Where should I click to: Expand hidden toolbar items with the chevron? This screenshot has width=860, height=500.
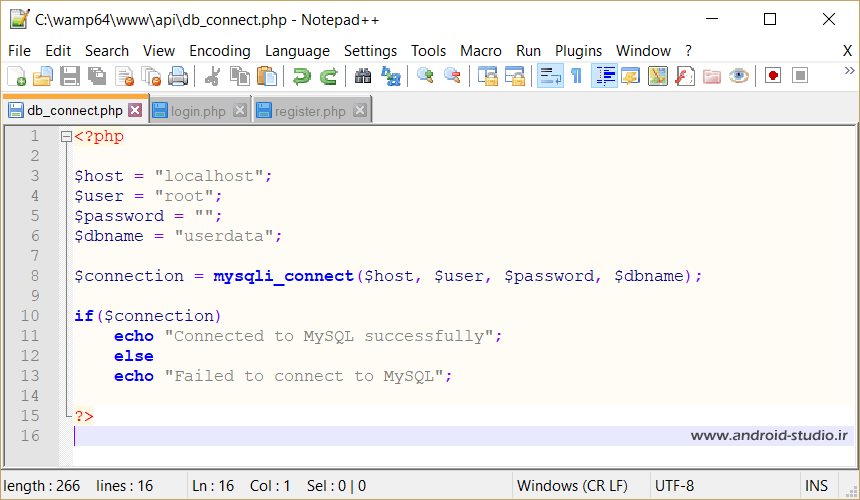click(x=849, y=71)
